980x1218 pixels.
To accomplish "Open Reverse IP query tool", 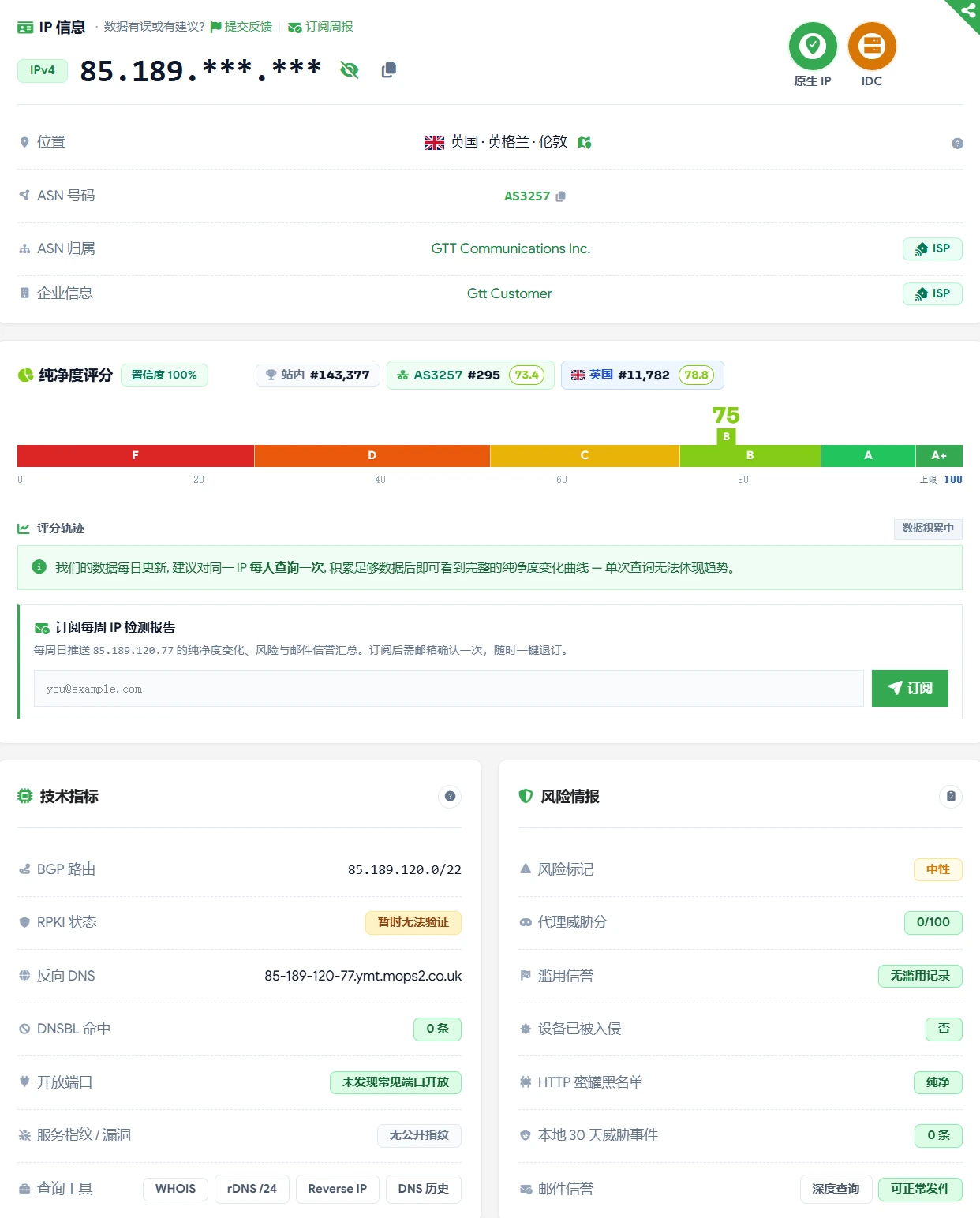I will pos(338,1190).
